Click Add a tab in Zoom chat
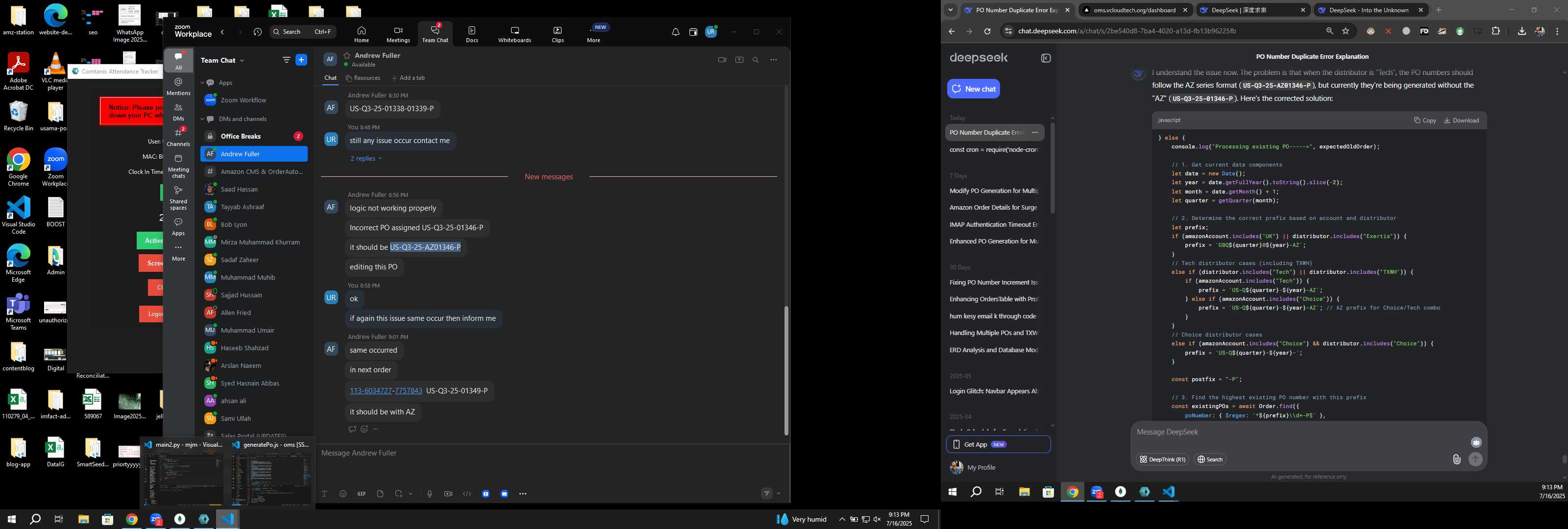This screenshot has height=529, width=1568. (409, 78)
